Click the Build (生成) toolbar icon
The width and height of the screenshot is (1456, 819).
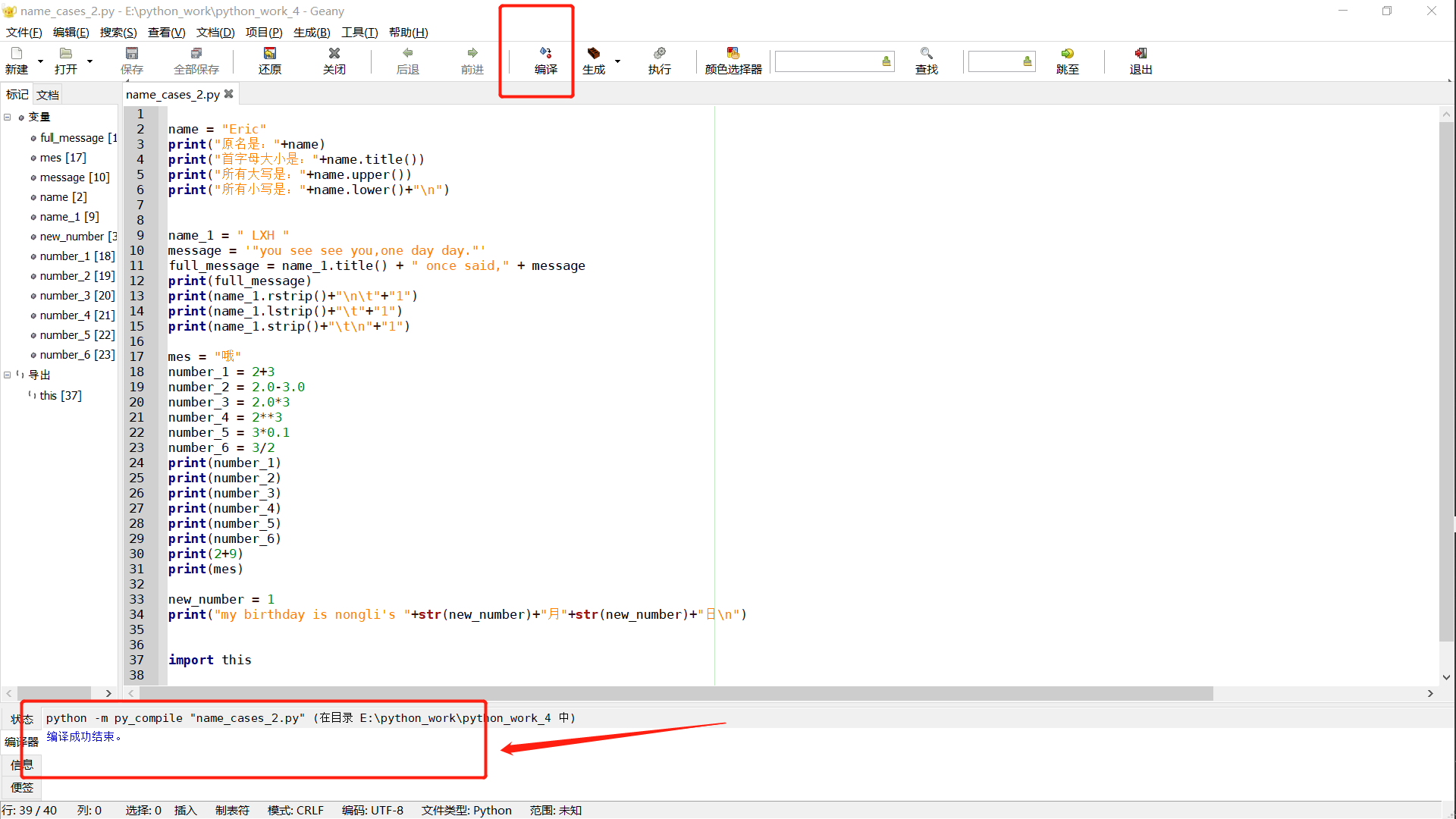(594, 53)
